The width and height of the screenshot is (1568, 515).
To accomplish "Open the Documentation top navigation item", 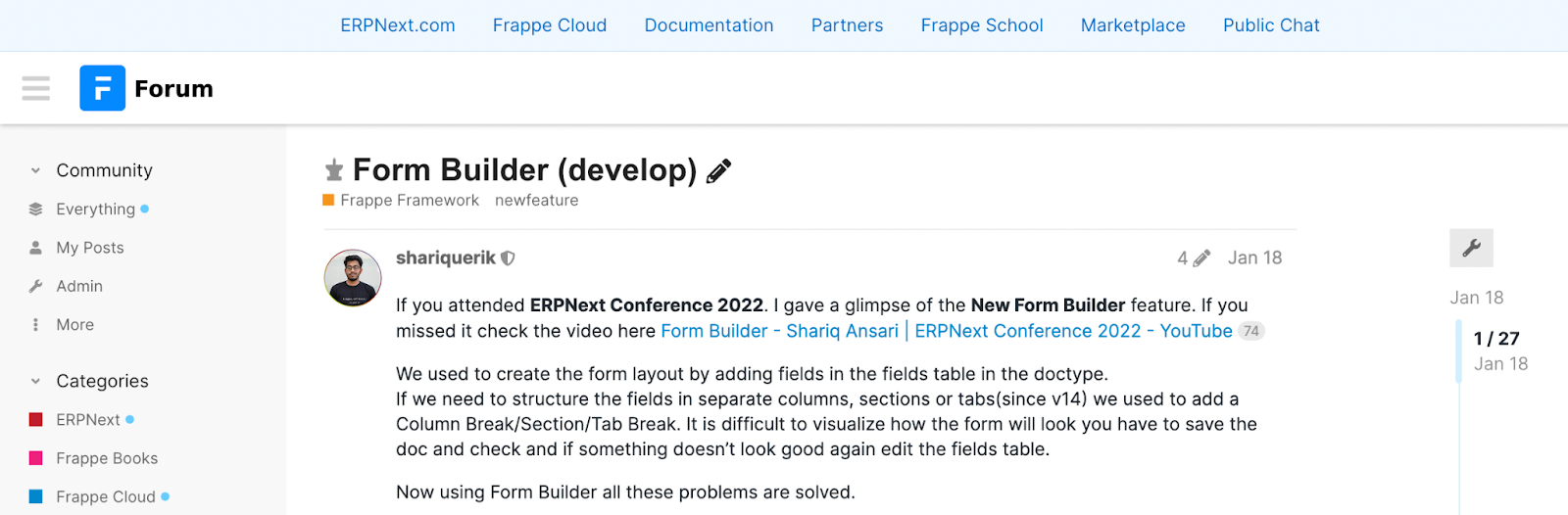I will [709, 25].
